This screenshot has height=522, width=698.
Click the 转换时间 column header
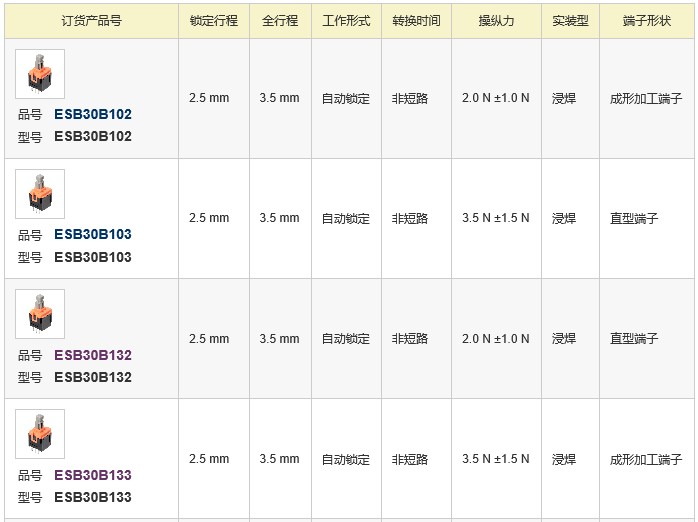click(x=417, y=21)
